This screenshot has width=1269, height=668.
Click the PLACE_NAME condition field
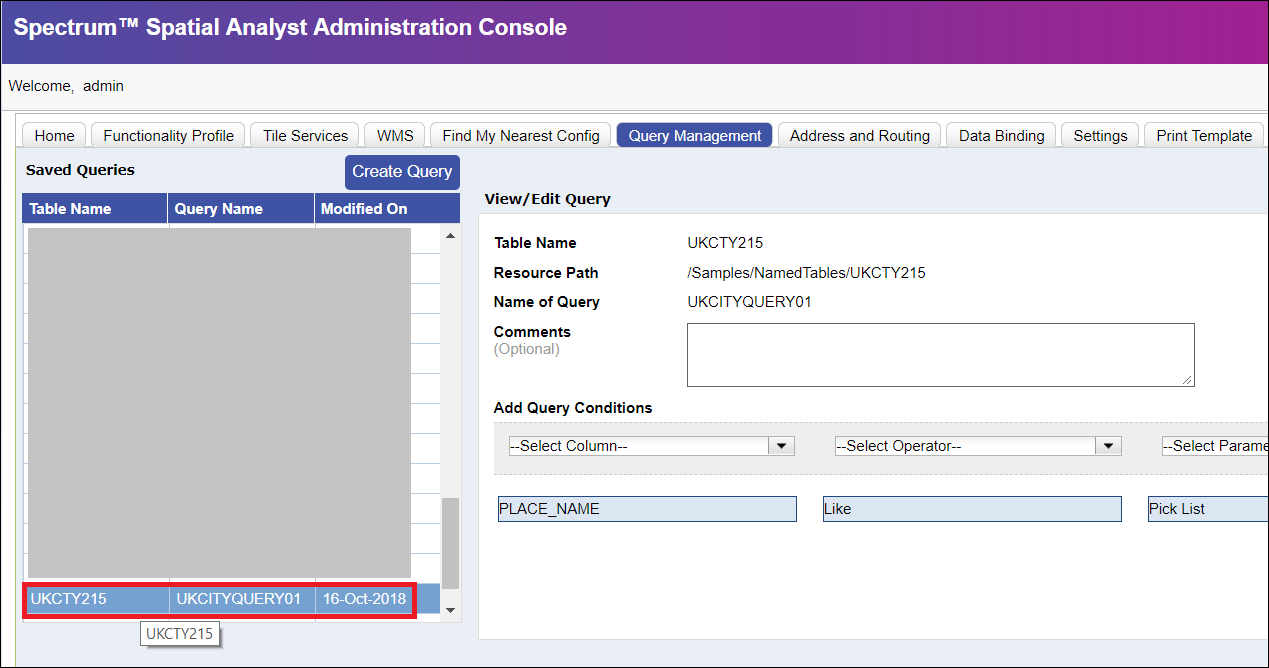[647, 509]
